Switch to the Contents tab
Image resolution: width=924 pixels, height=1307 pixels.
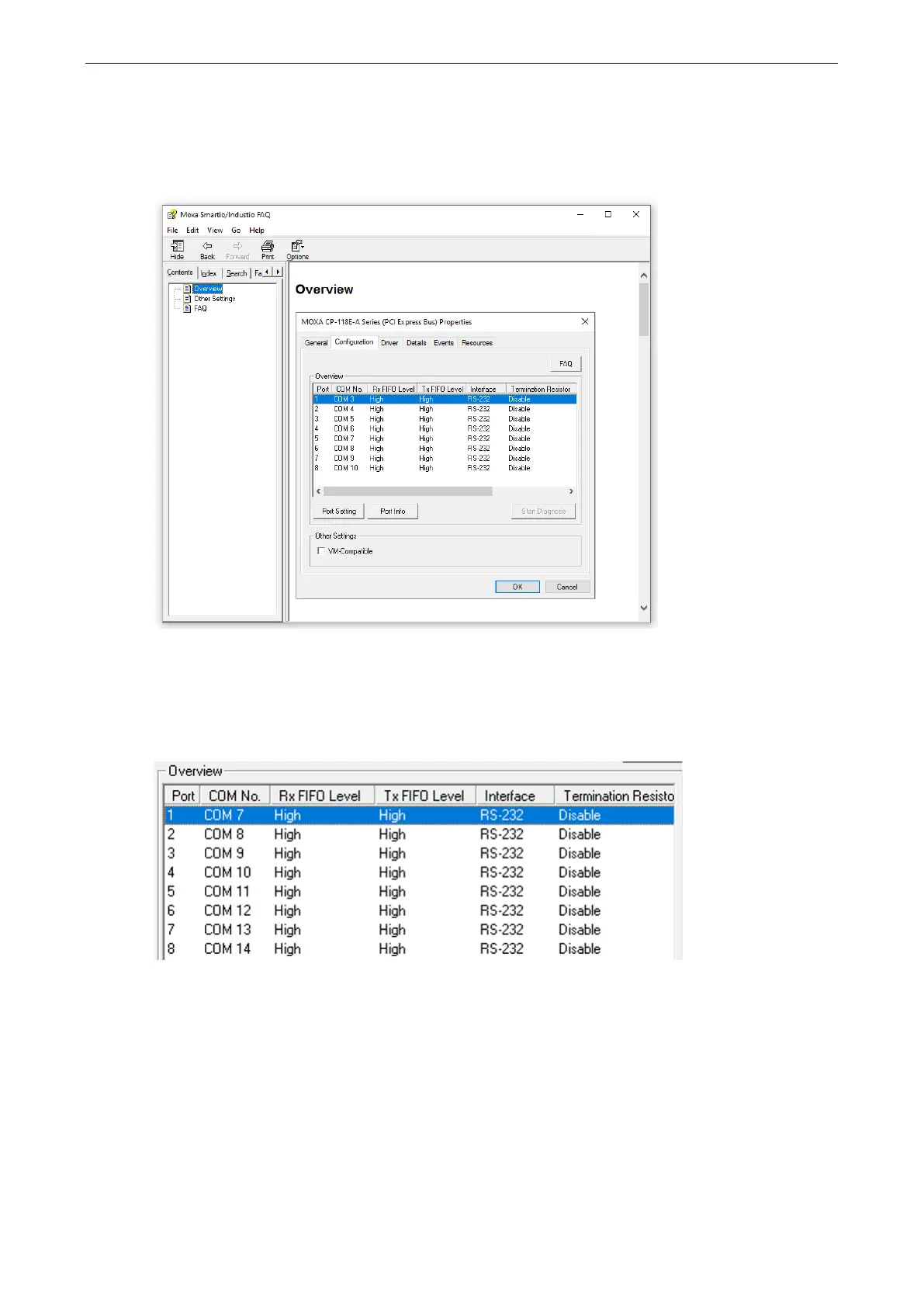click(x=180, y=272)
